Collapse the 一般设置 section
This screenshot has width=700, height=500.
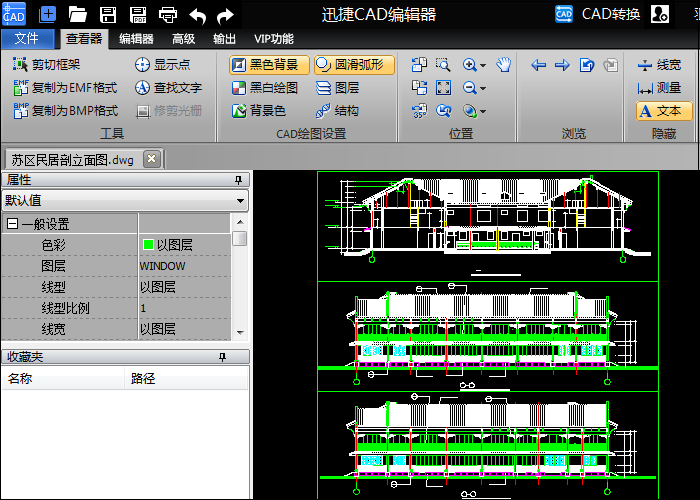click(12, 224)
